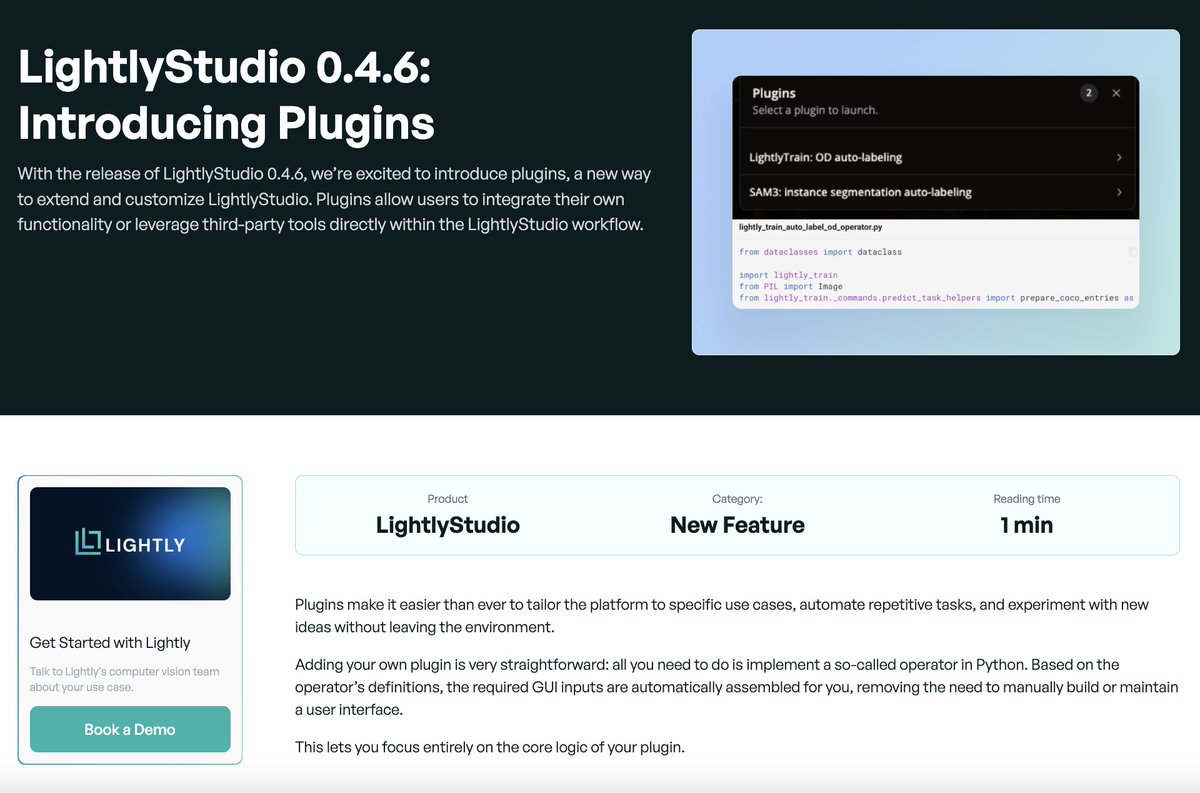Select LightlyTrain: OD auto-labeling plugin row
The image size is (1200, 793).
[x=935, y=157]
